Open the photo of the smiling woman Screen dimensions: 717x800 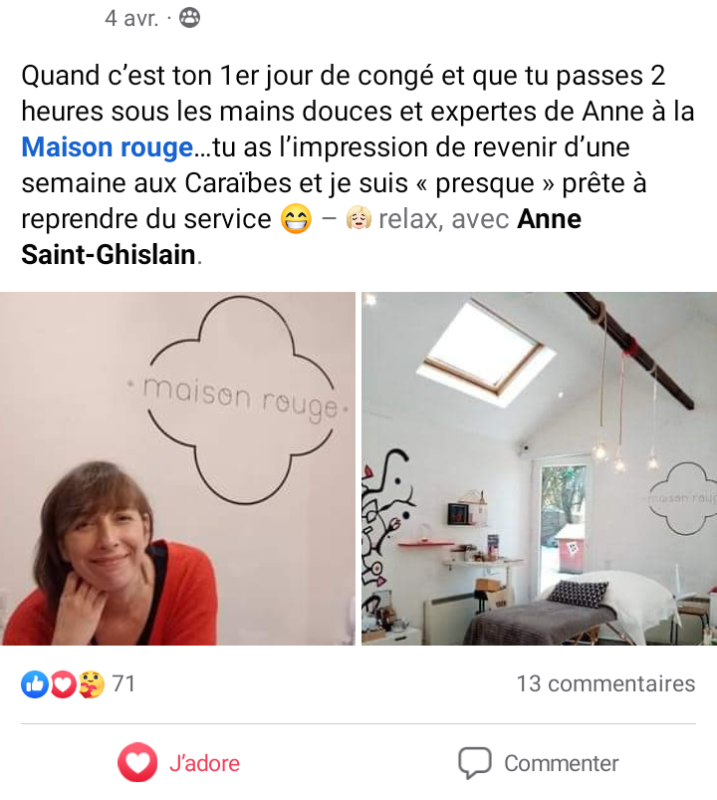pos(177,468)
